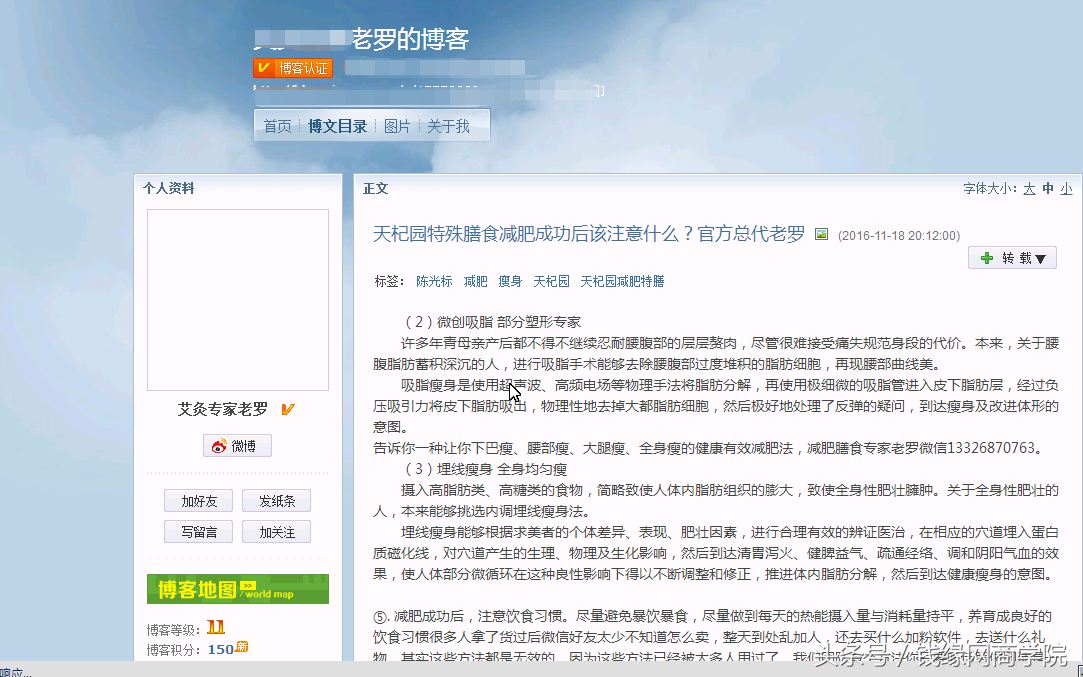This screenshot has height=677, width=1083.
Task: Click the V badge next to 艾灸专家老罗
Action: tap(288, 409)
